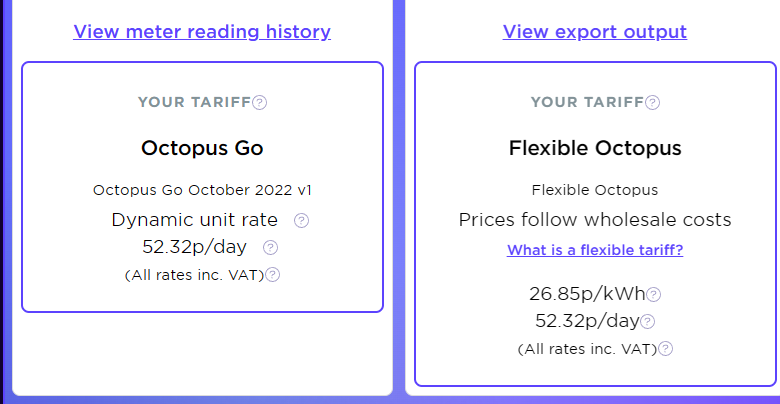This screenshot has height=404, width=780.
Task: Follow What is a flexible tariff? link
Action: [595, 249]
